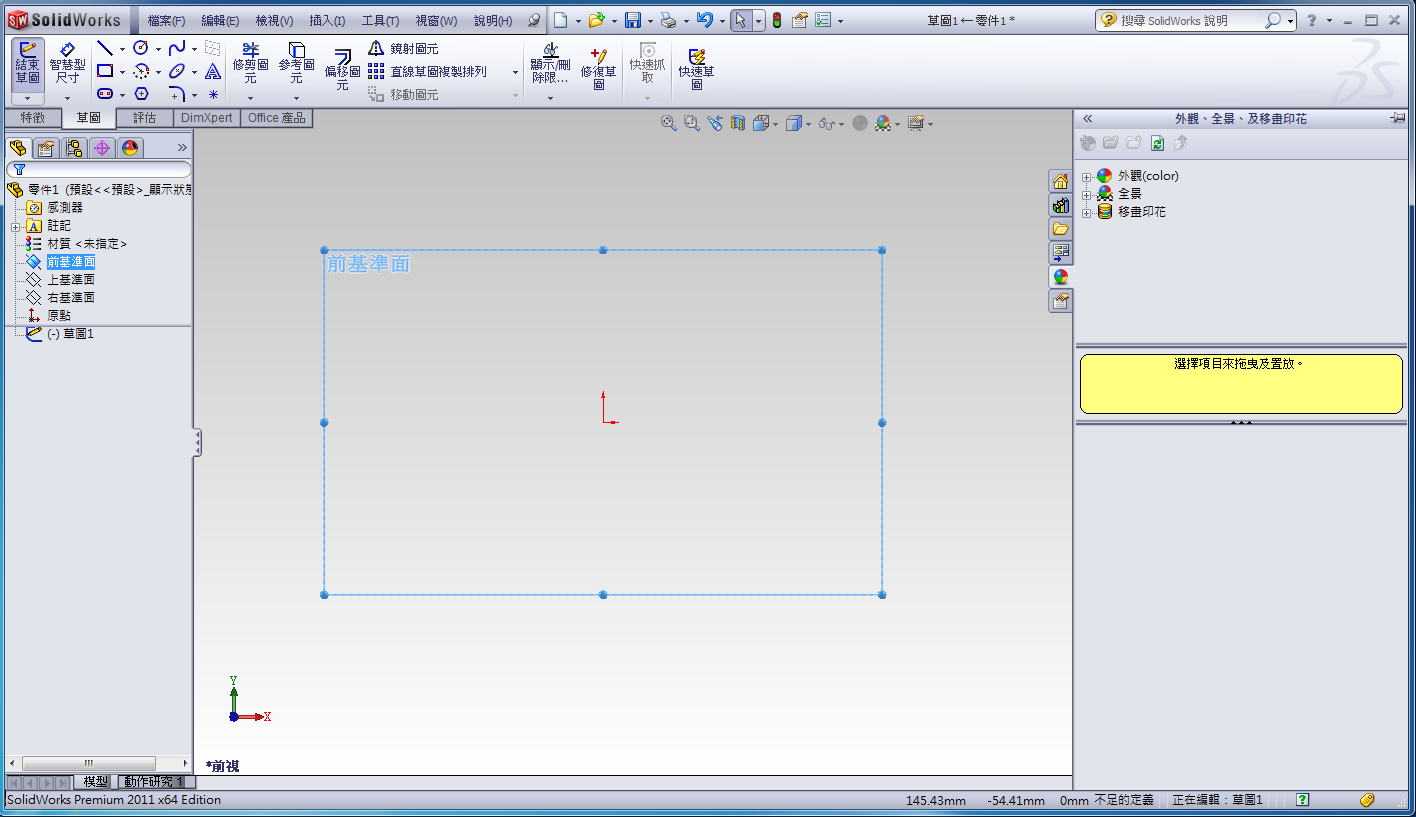Expand the 外觀(color) tree node

[1087, 176]
